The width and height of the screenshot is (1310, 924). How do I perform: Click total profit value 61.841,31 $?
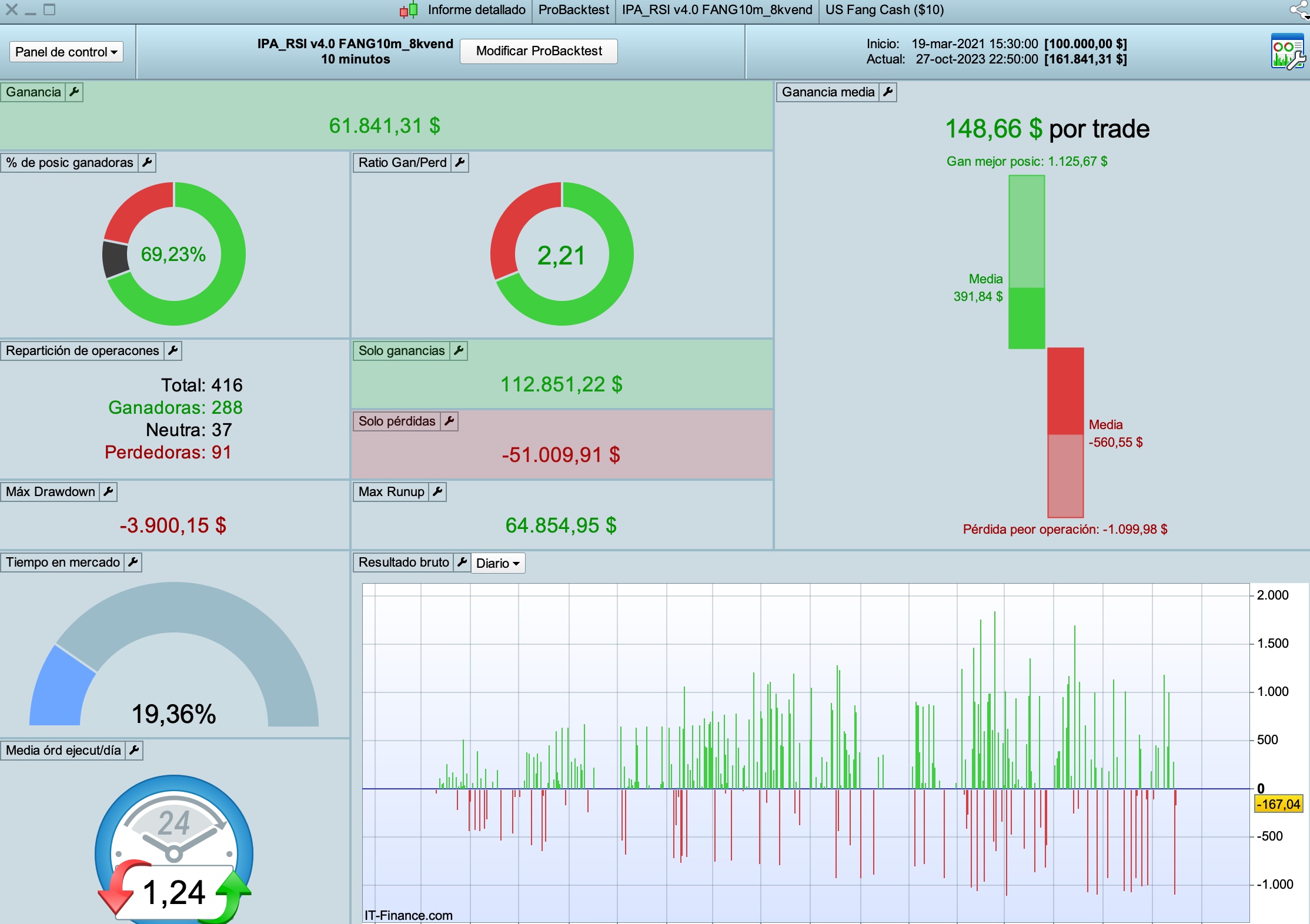[x=385, y=126]
